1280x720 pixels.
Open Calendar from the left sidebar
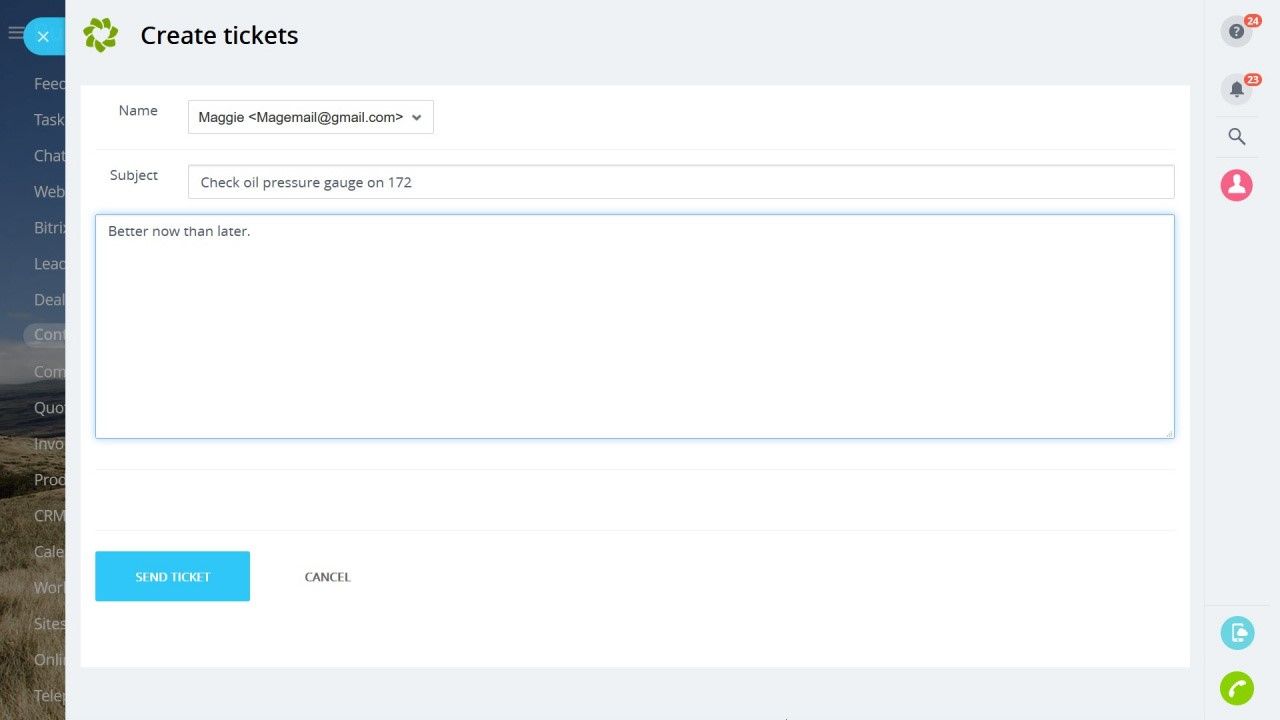(x=49, y=552)
